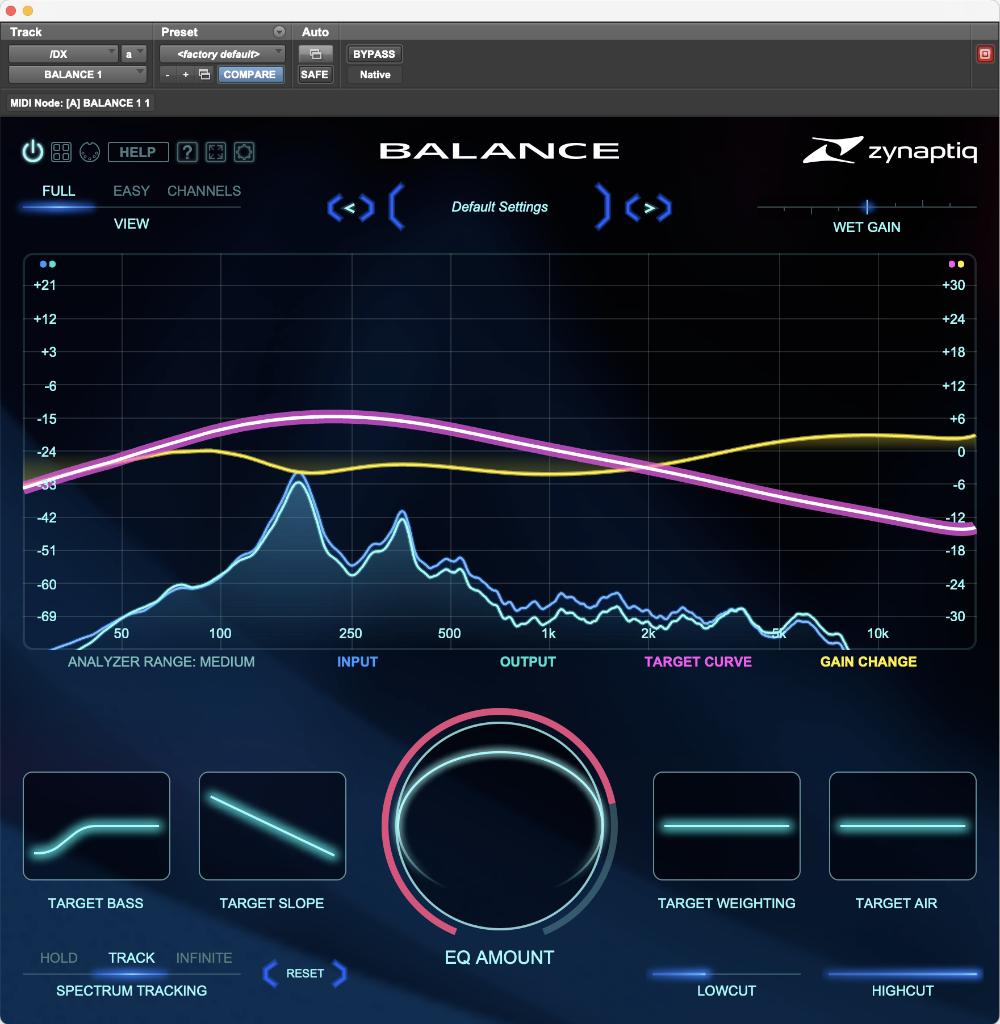Load the next preset arrow
This screenshot has width=1000, height=1024.
[649, 208]
